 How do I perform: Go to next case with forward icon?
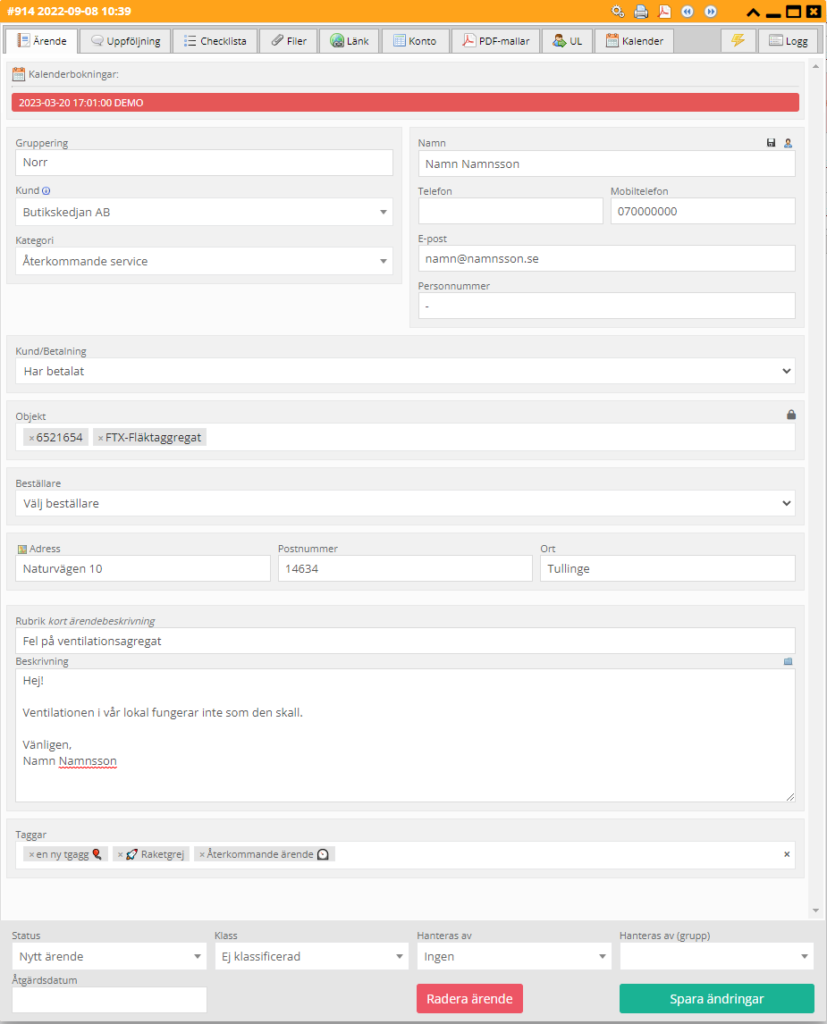pyautogui.click(x=711, y=11)
